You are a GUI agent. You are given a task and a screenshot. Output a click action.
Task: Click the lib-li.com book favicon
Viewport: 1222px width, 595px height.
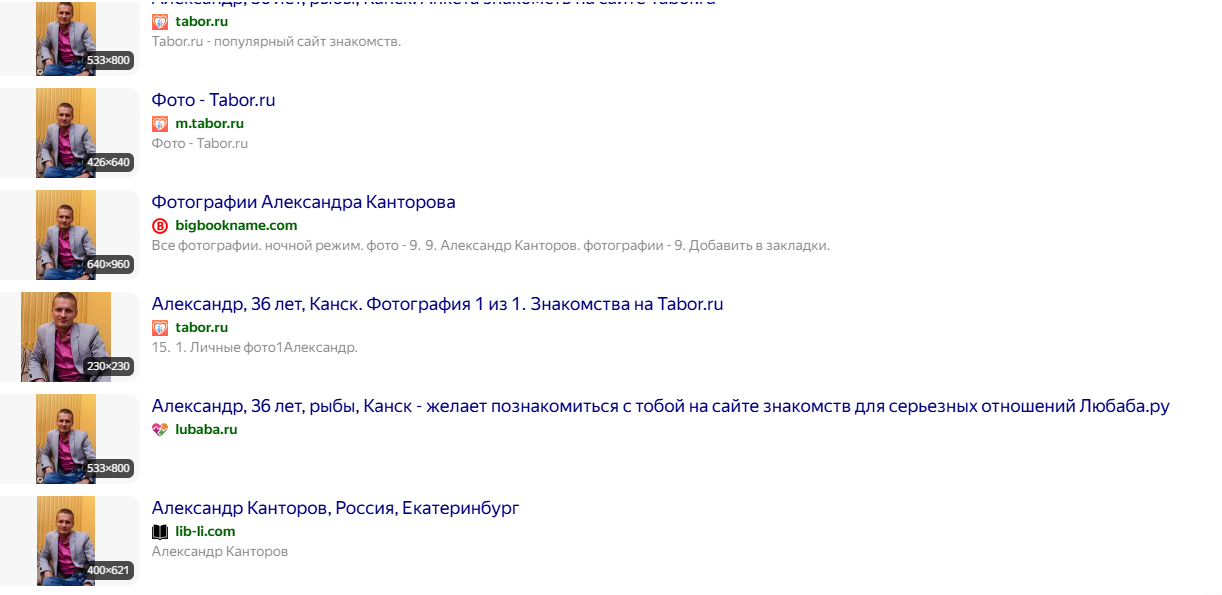pyautogui.click(x=160, y=532)
